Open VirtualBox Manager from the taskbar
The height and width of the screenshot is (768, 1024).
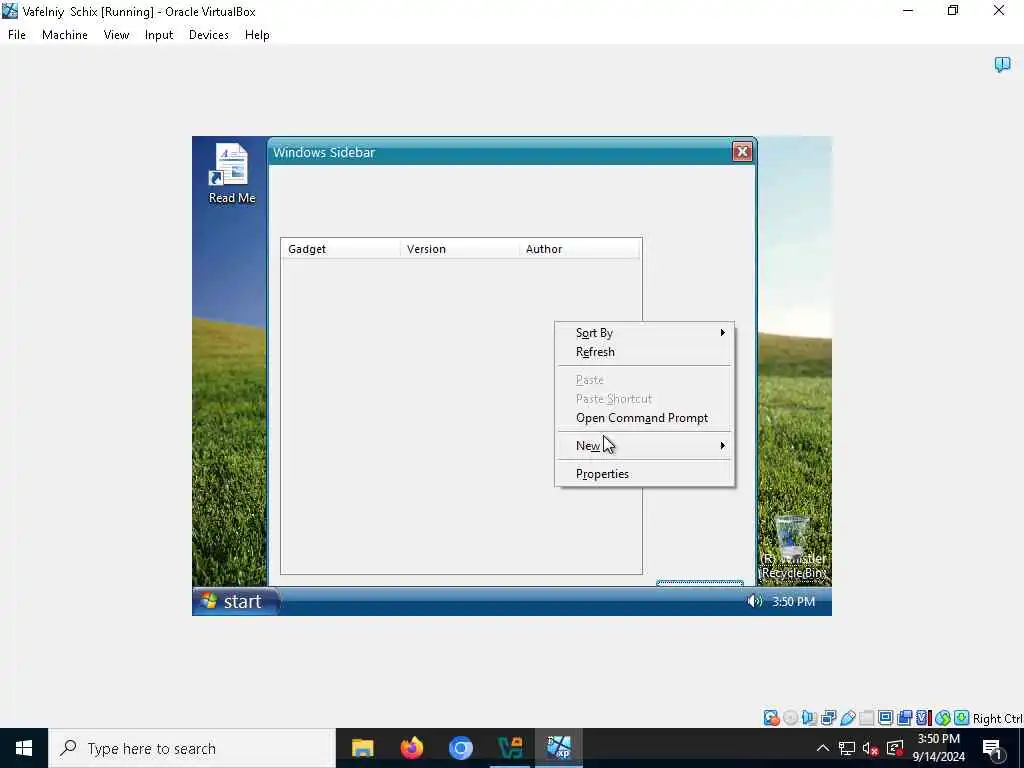(x=510, y=748)
